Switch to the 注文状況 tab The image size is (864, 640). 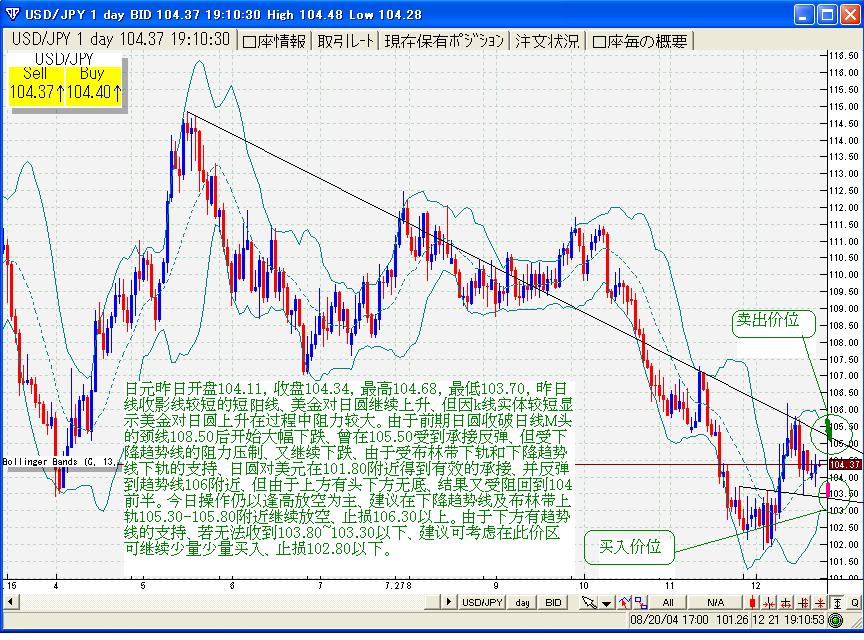pyautogui.click(x=547, y=41)
